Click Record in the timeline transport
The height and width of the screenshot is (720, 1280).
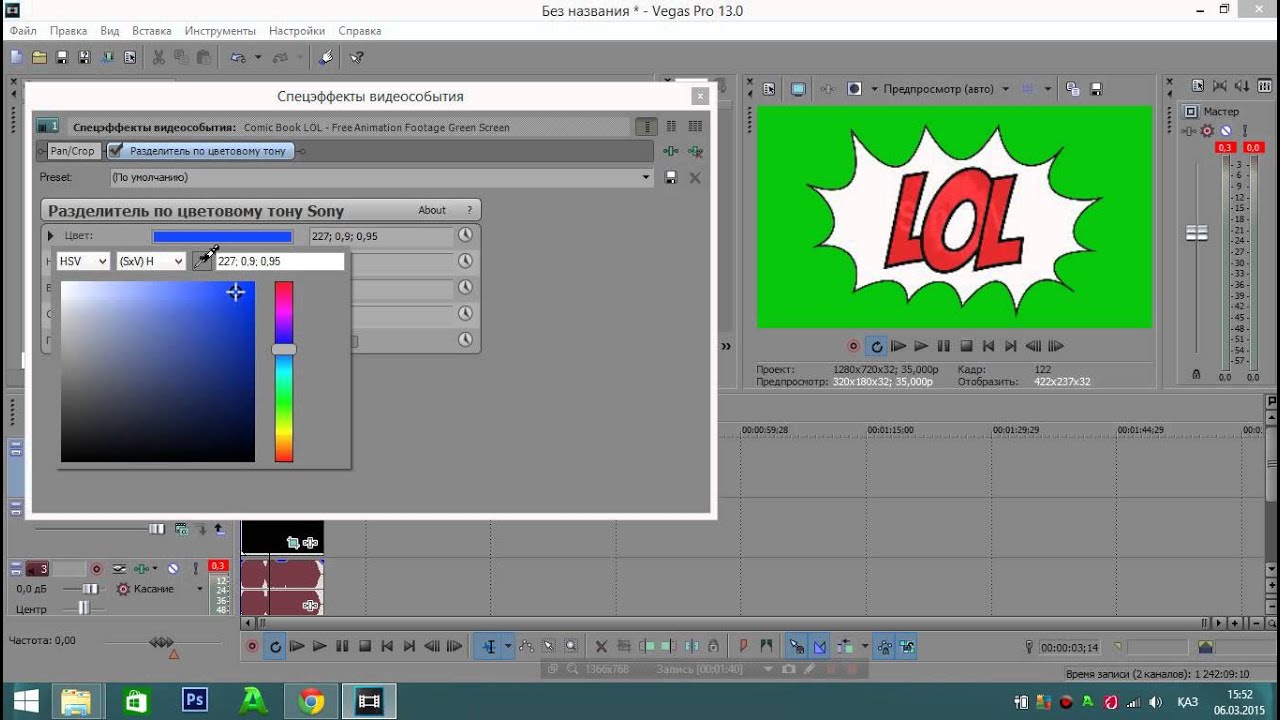tap(252, 647)
